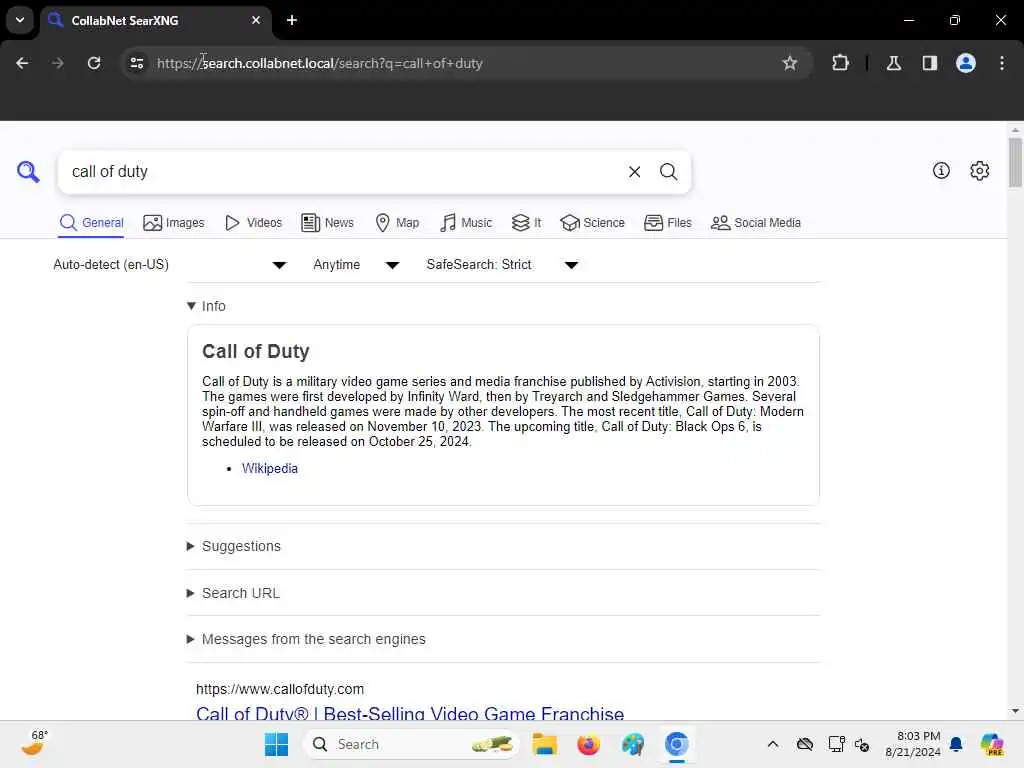
Task: Open the weather widget showing 68°
Action: [34, 743]
